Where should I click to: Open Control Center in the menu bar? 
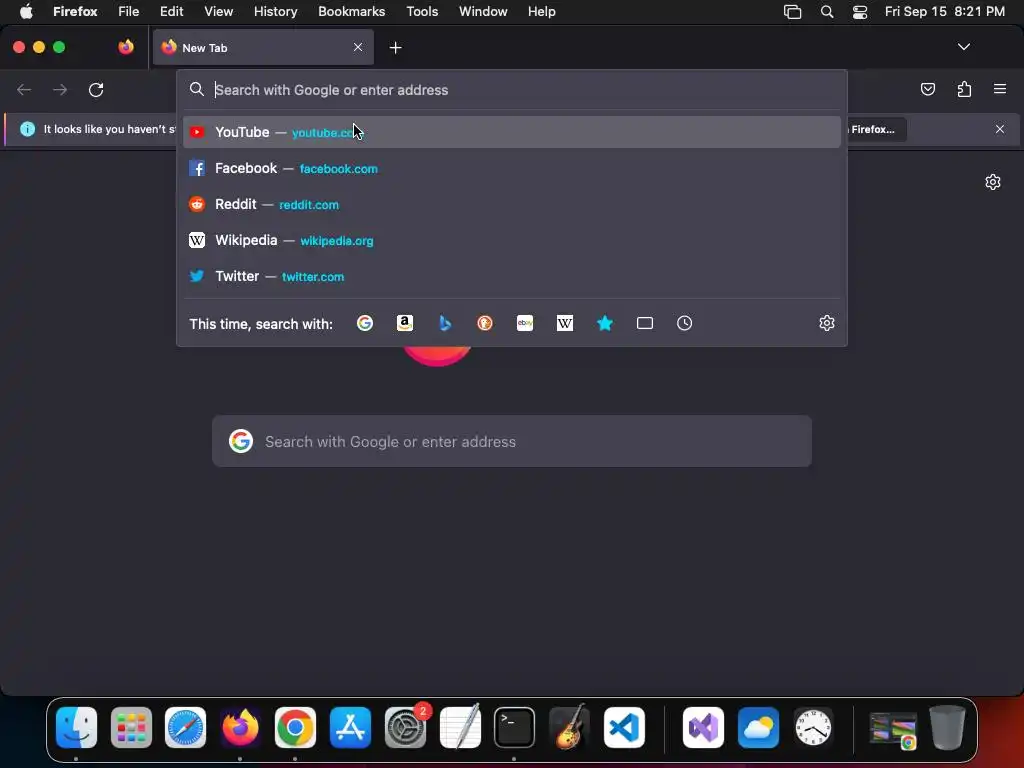(859, 12)
